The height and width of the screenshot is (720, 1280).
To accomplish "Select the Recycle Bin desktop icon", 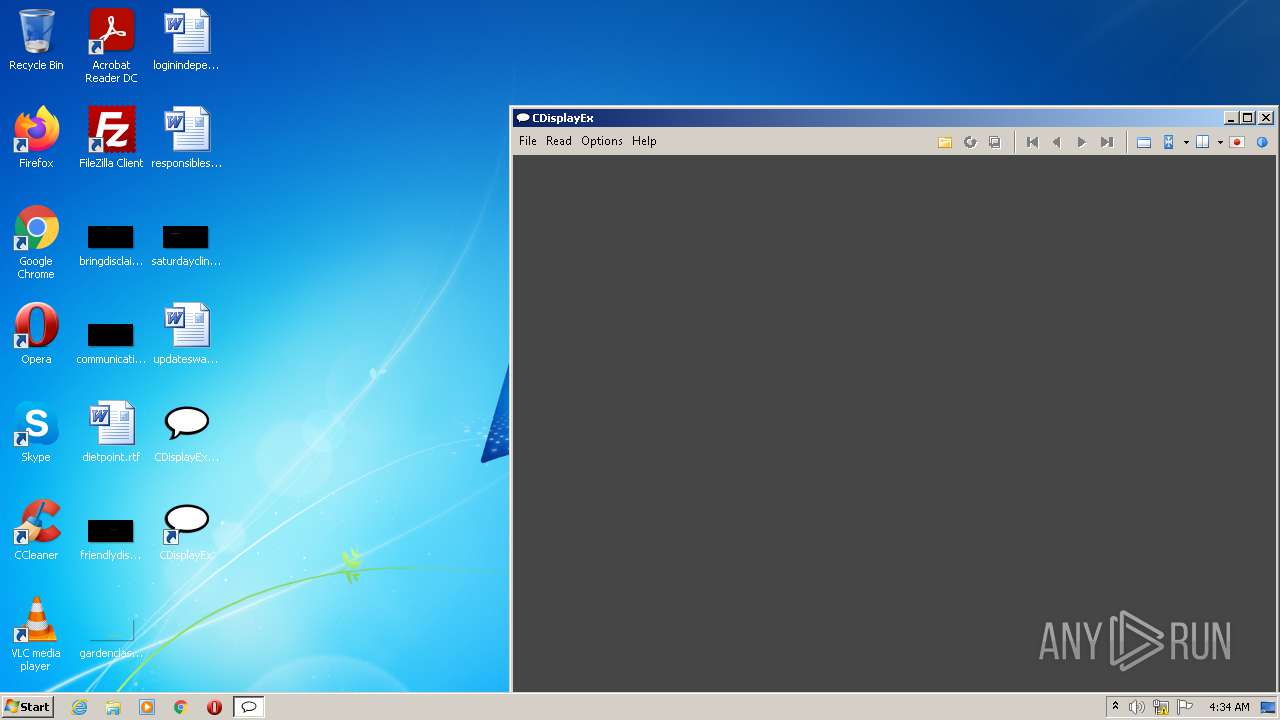I will click(x=36, y=41).
